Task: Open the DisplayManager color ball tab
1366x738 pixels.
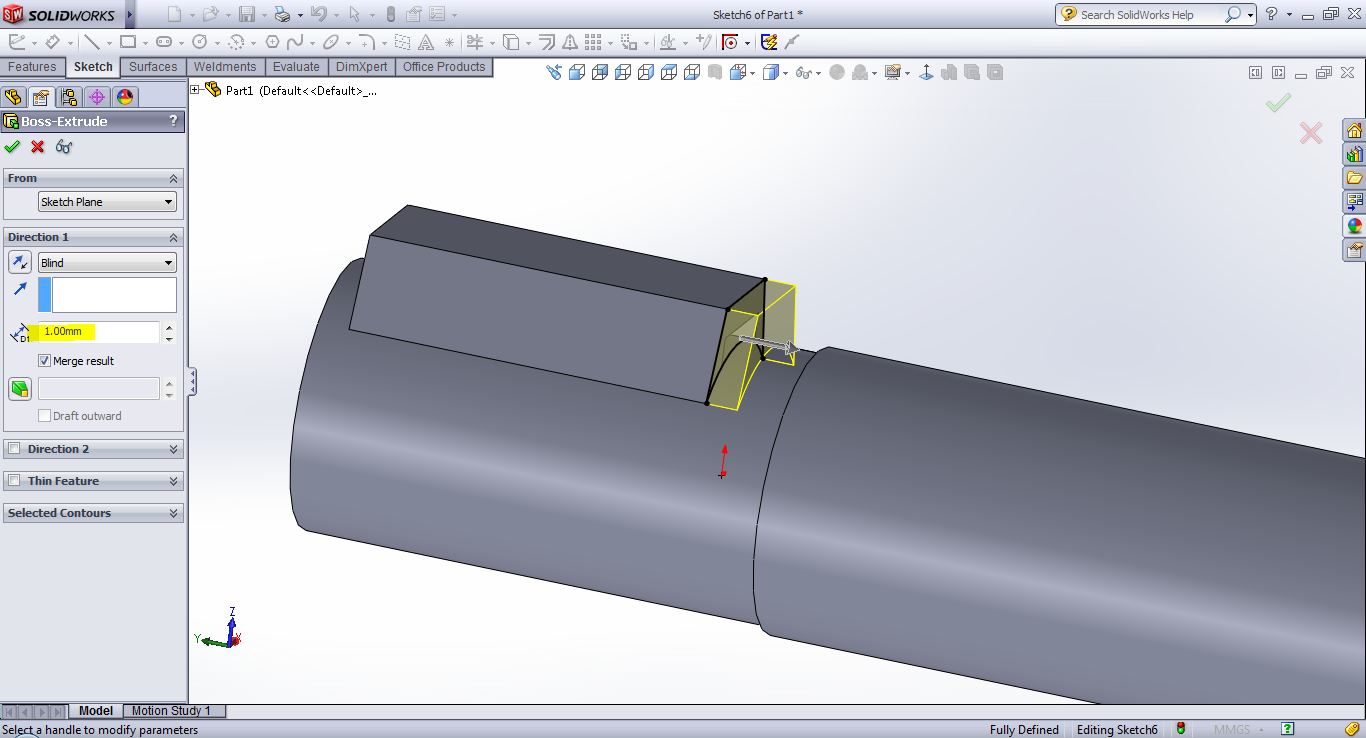Action: coord(125,97)
